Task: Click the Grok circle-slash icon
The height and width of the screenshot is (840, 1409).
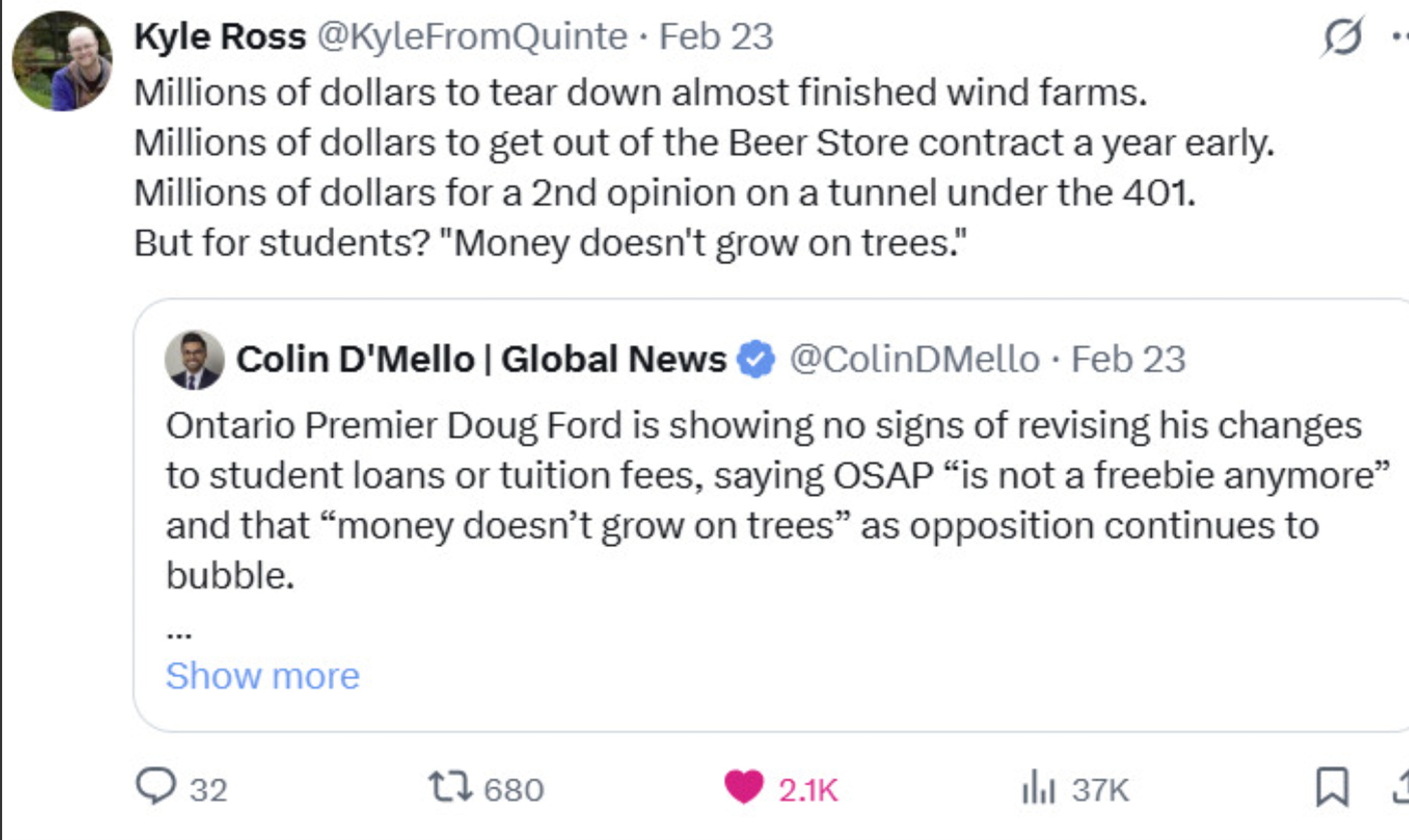Action: 1342,37
